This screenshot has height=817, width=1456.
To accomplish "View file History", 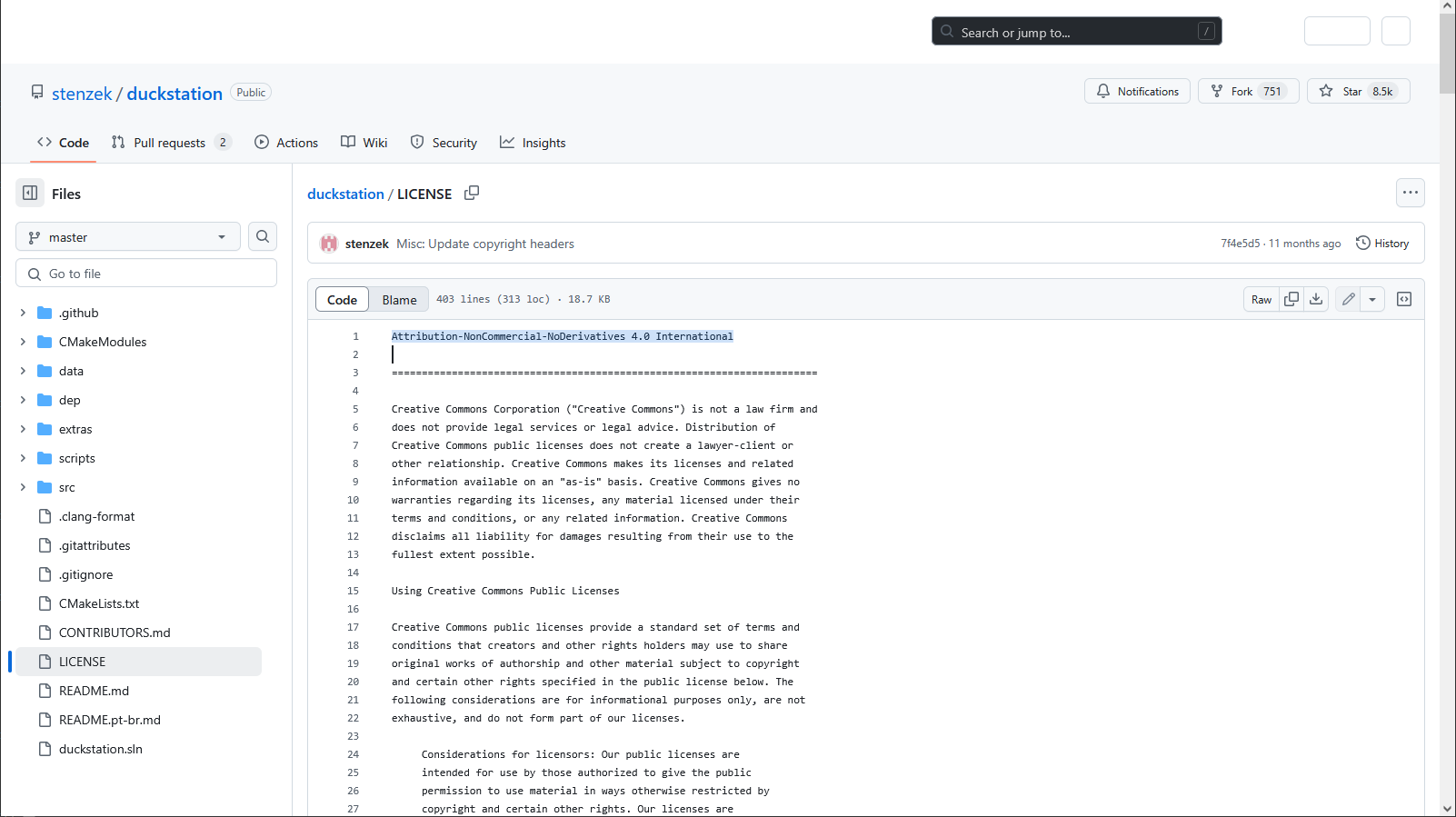I will pyautogui.click(x=1382, y=243).
